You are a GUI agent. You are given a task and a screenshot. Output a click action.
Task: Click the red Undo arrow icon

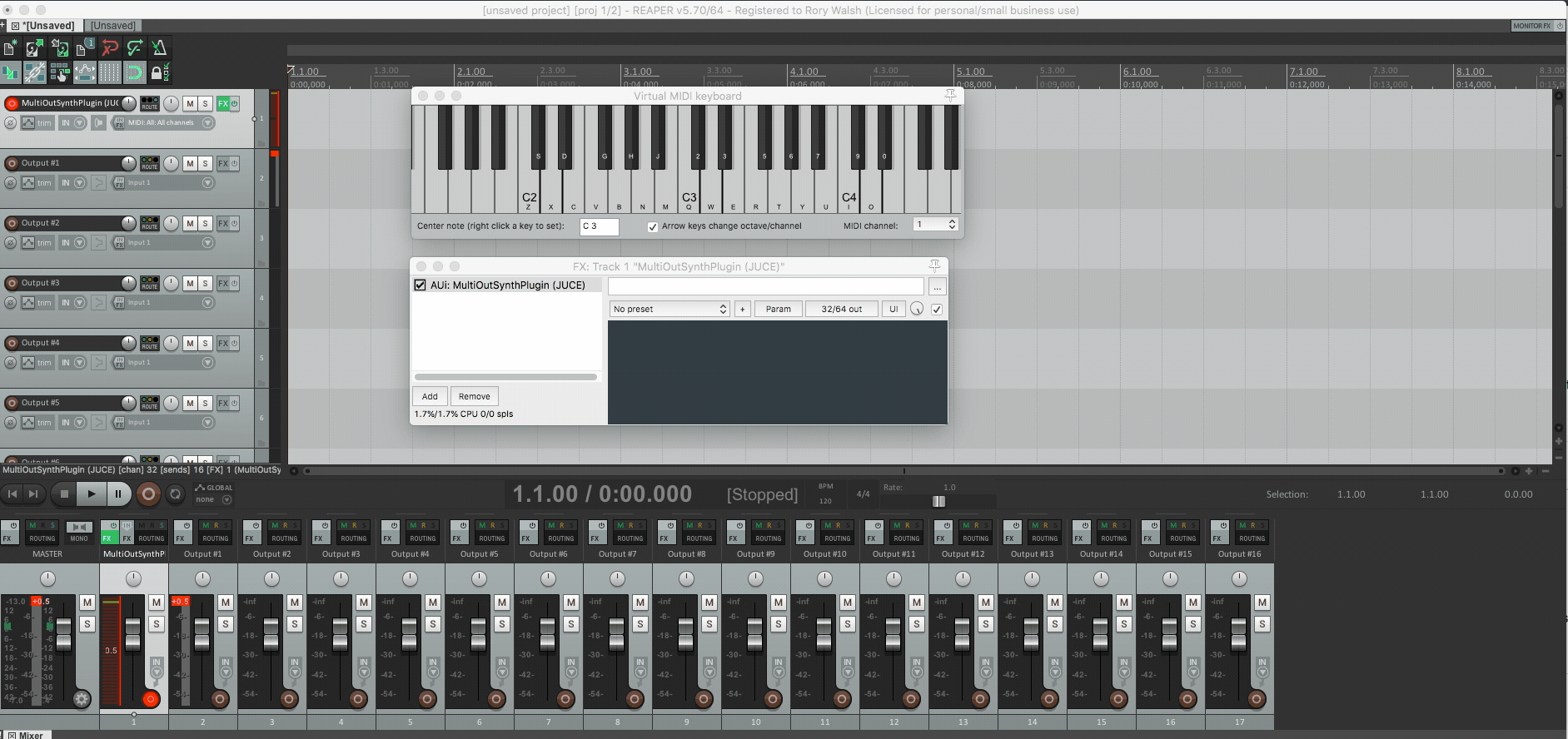point(109,48)
